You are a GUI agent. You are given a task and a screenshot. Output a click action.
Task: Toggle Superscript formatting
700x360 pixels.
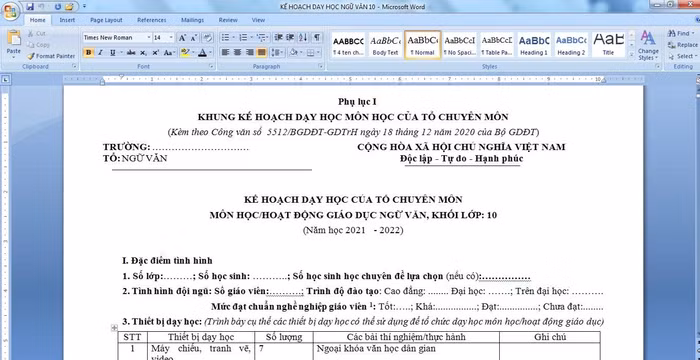pyautogui.click(x=155, y=53)
